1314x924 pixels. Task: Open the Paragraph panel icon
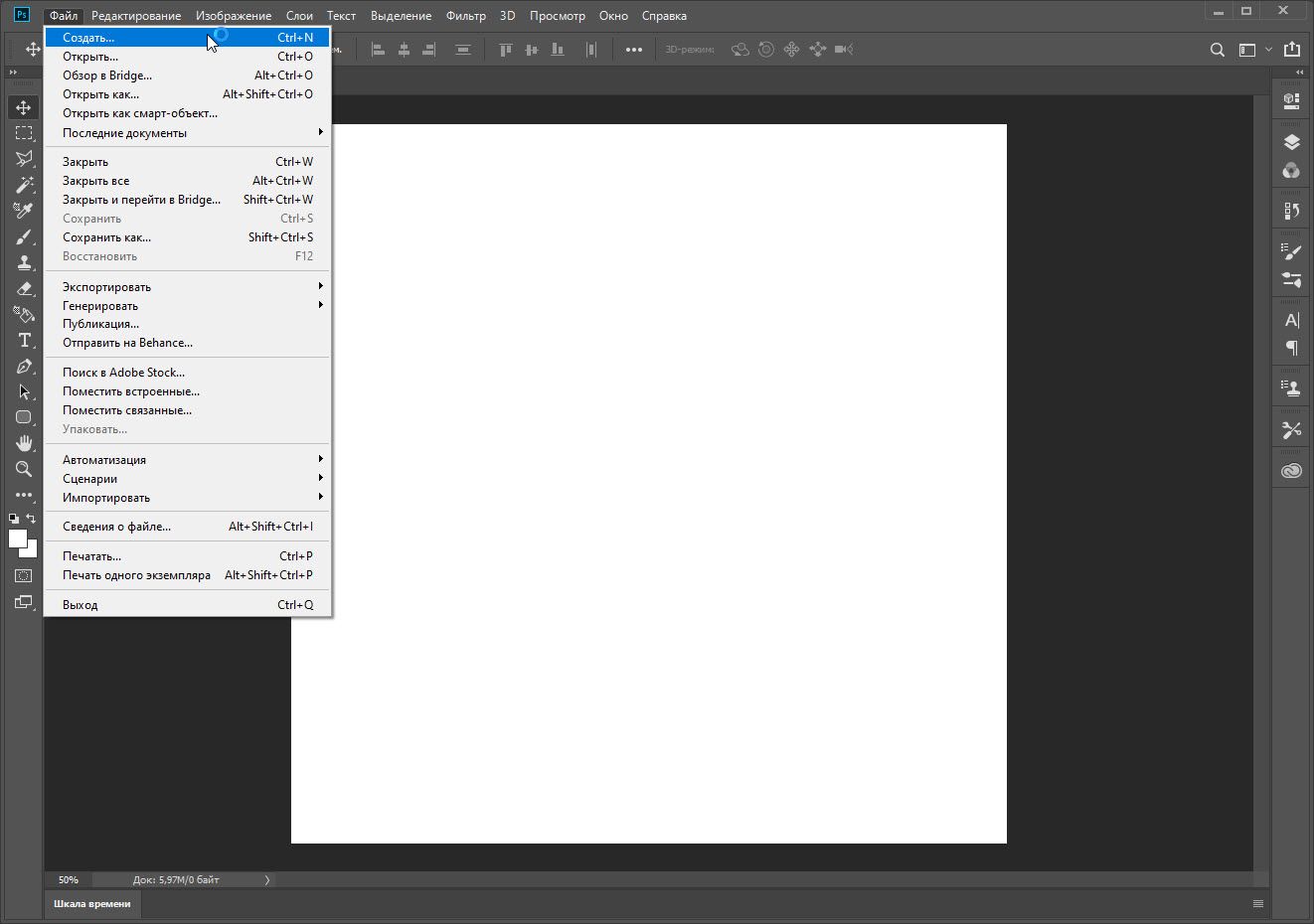click(1291, 348)
